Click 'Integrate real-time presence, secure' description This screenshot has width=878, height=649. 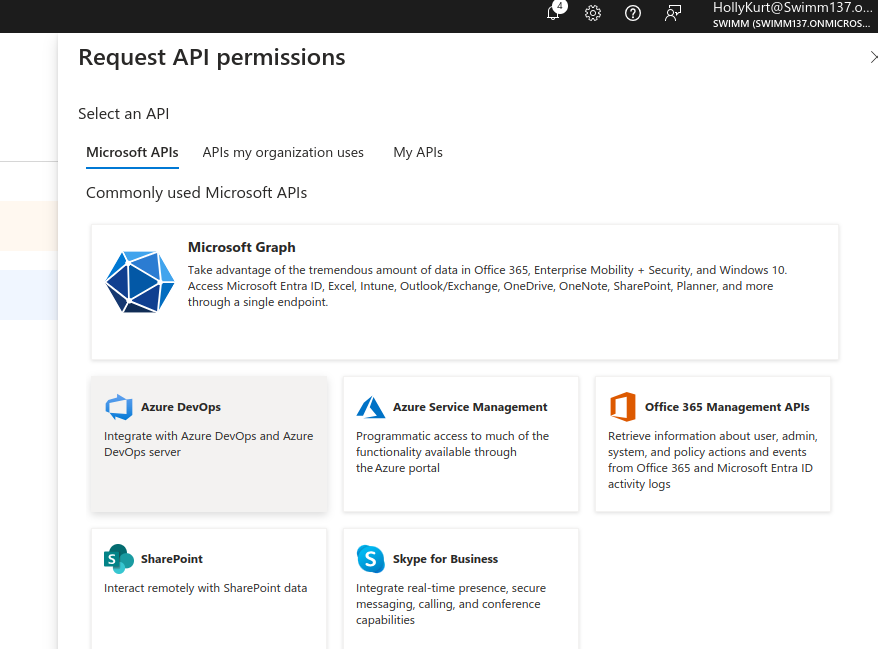pyautogui.click(x=451, y=604)
